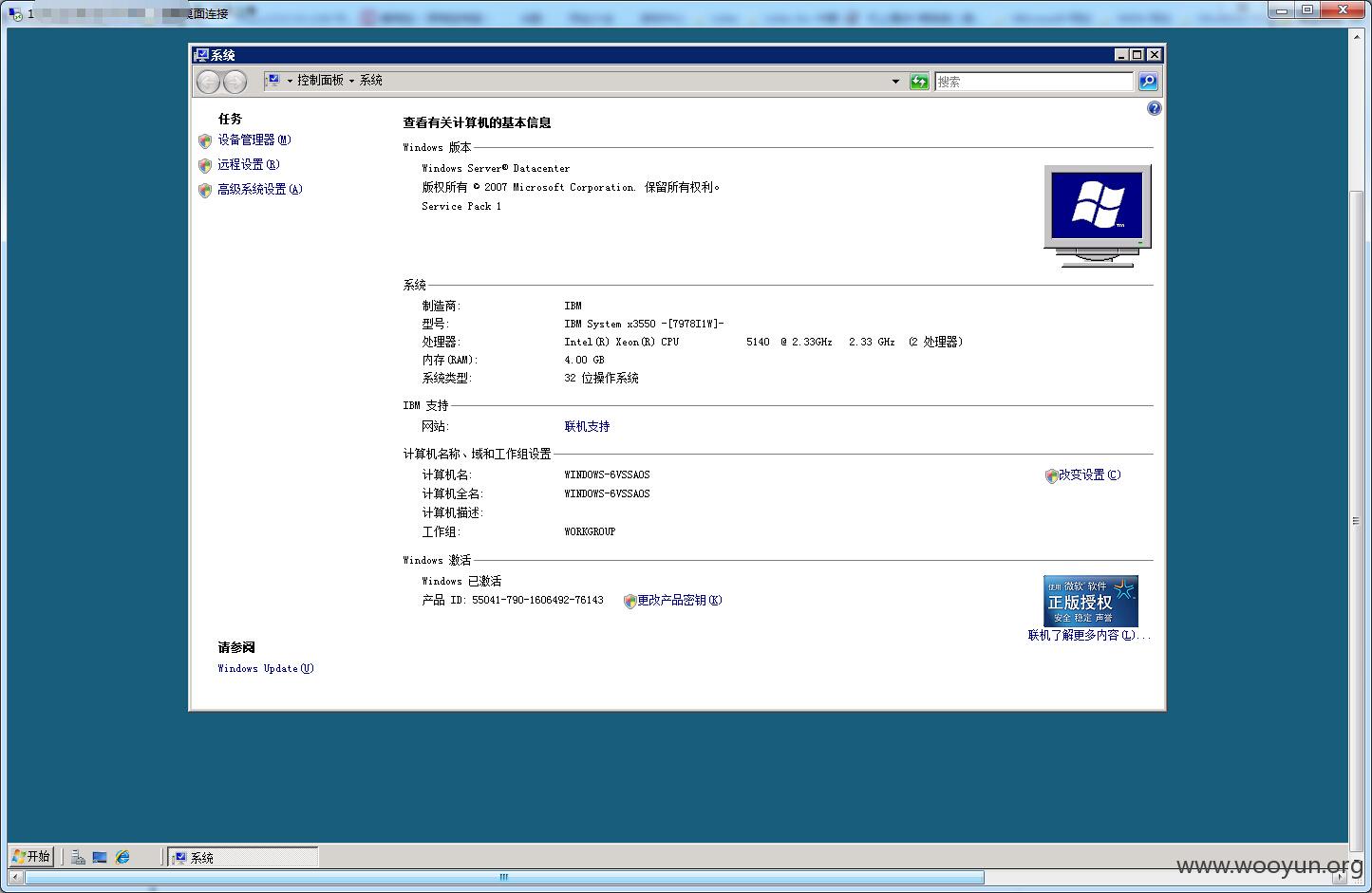The height and width of the screenshot is (893, 1372).
Task: Open 远程设置 Remote Settings
Action: pos(248,165)
